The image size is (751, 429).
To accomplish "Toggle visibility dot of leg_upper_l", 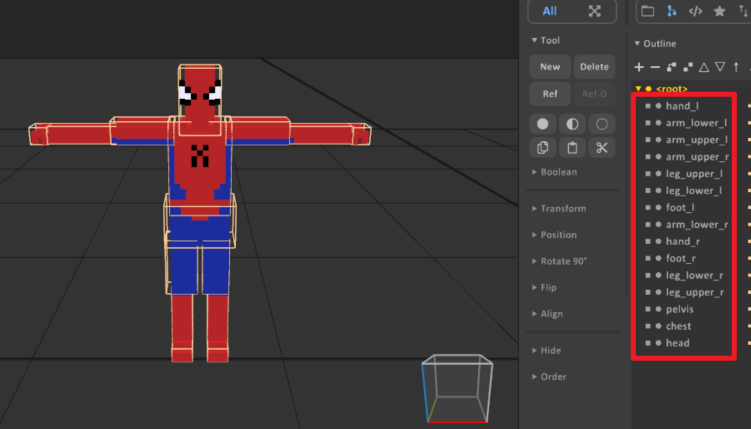I will [659, 174].
